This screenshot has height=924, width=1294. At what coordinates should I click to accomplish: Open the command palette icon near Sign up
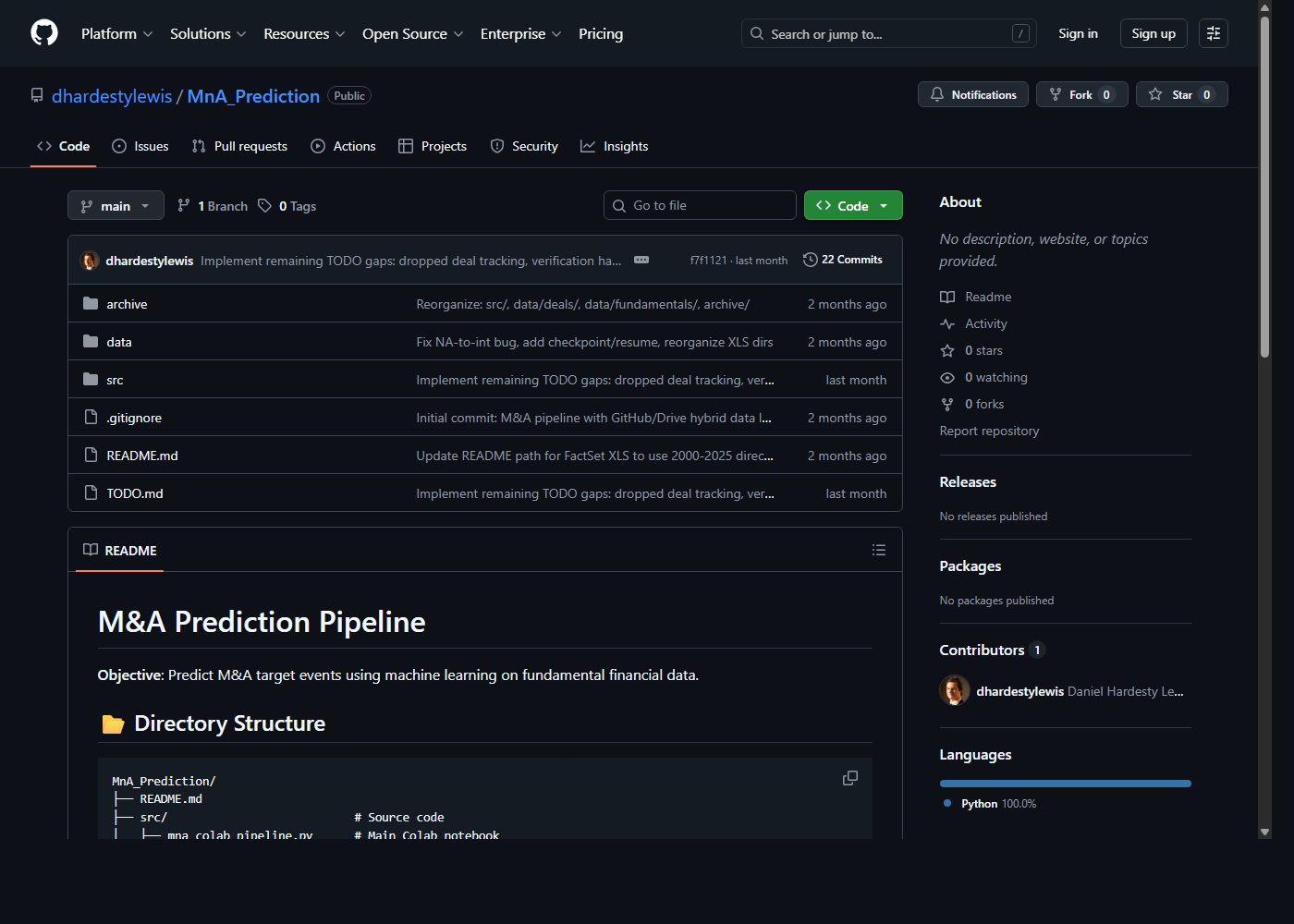tap(1213, 32)
